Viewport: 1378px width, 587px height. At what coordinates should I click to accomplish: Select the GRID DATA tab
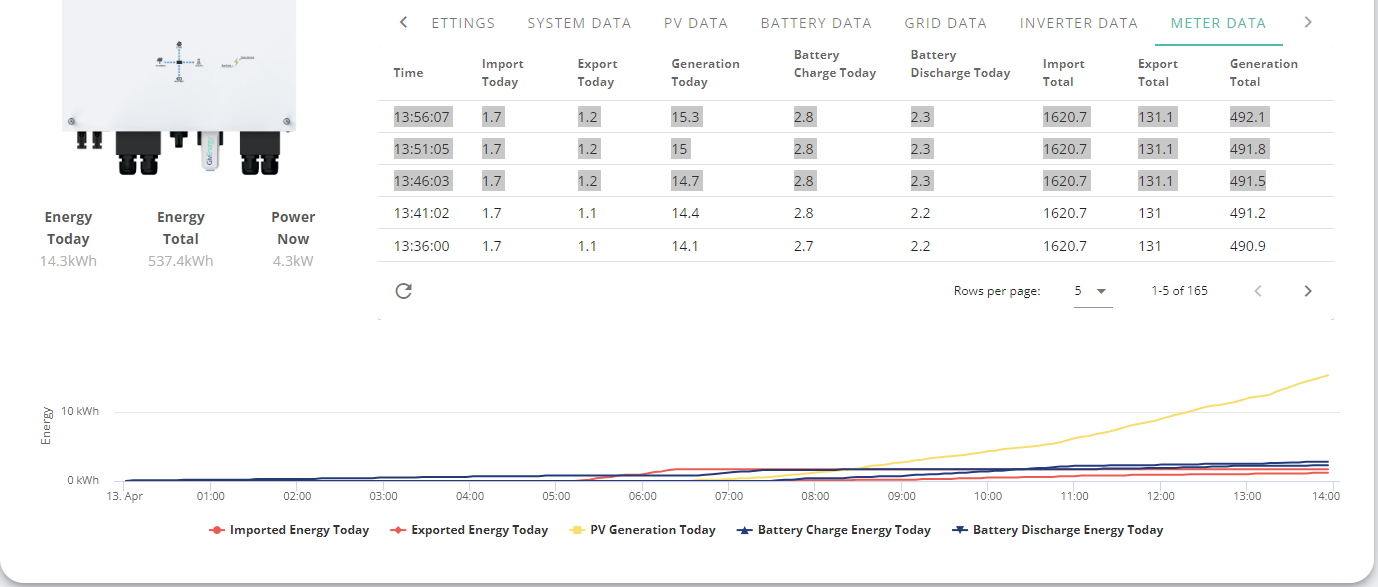945,23
